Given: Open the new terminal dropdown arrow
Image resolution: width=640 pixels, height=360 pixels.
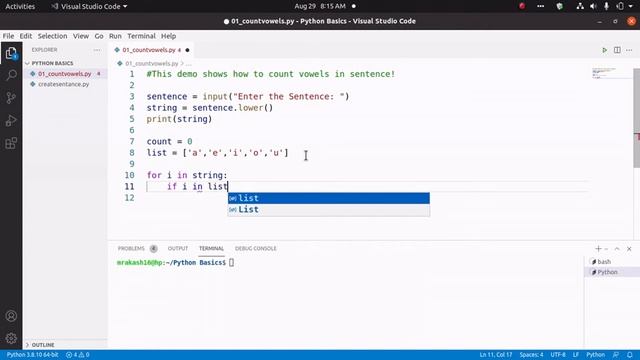Looking at the screenshot, I should pos(606,249).
